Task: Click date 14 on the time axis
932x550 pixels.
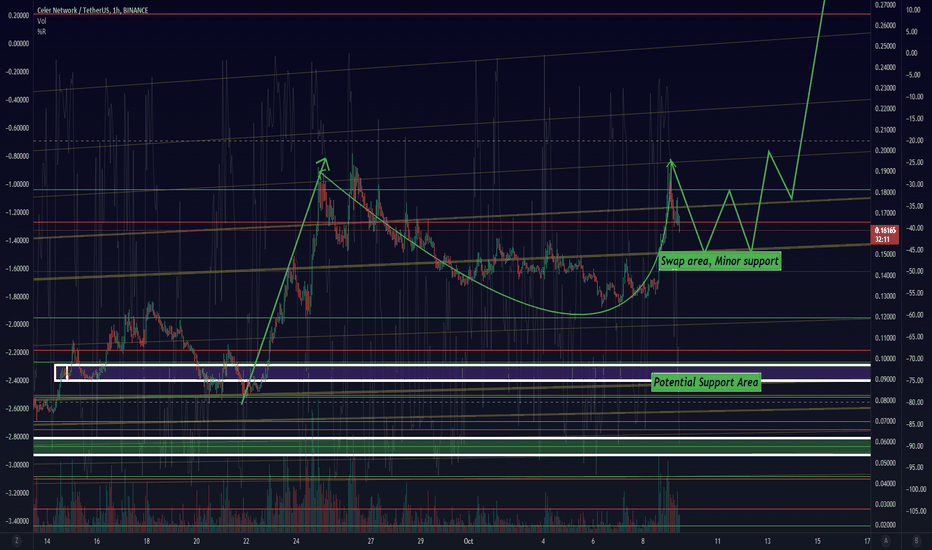Action: pyautogui.click(x=47, y=541)
